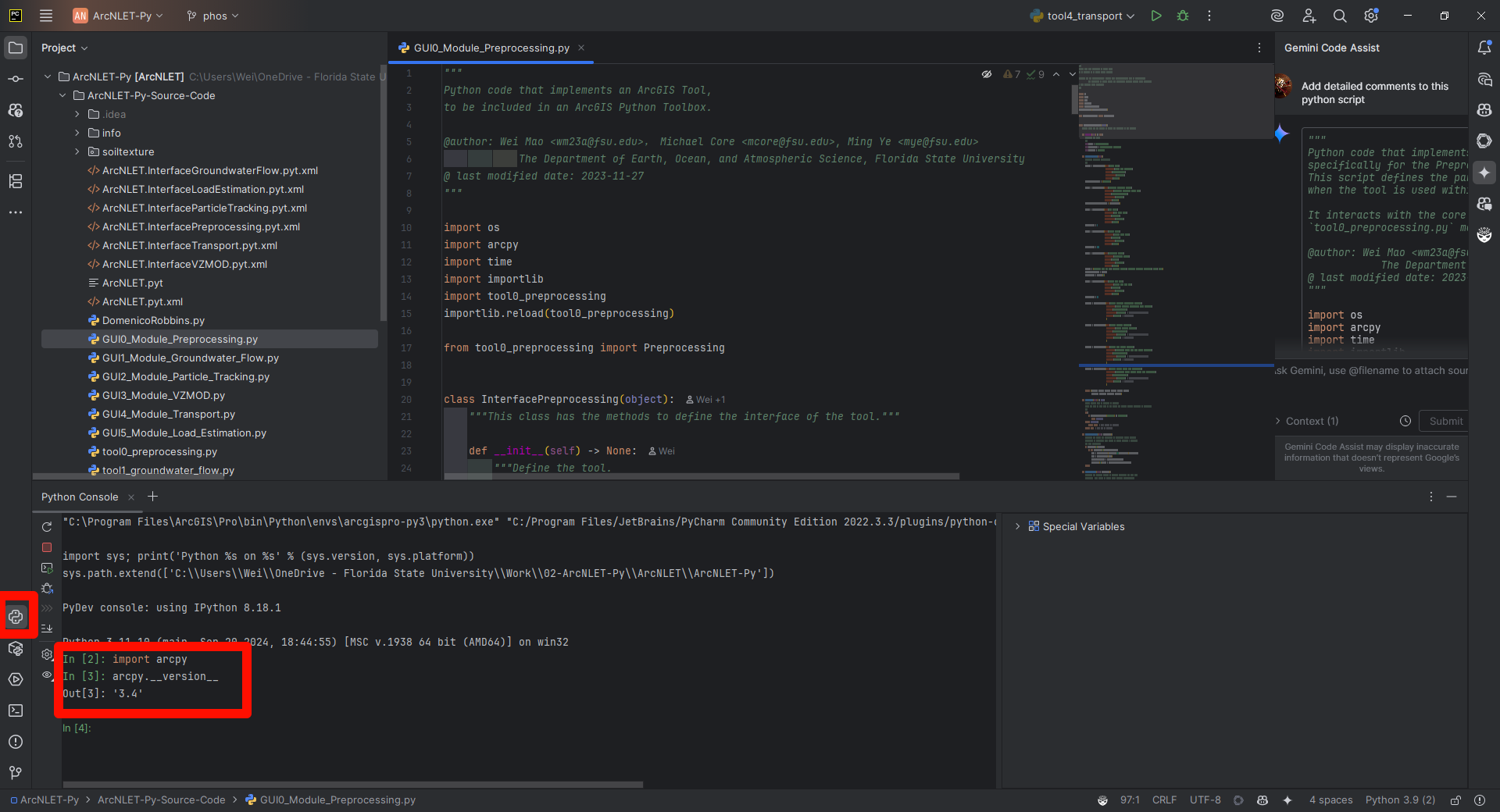The height and width of the screenshot is (812, 1500).
Task: Open Gemini Code Assist sparkle tool window
Action: click(1484, 173)
